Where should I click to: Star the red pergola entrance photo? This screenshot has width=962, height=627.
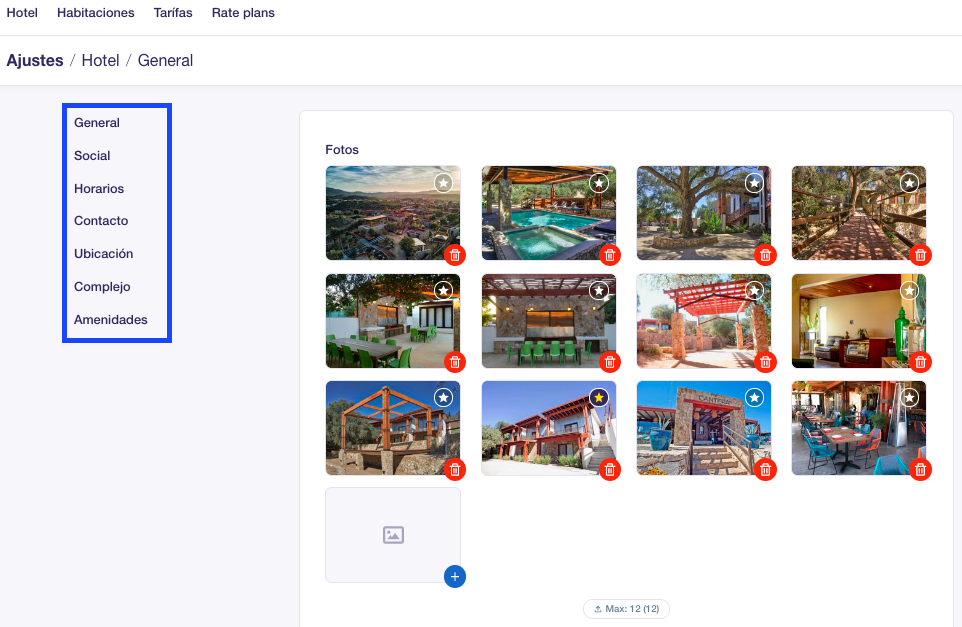tap(754, 290)
